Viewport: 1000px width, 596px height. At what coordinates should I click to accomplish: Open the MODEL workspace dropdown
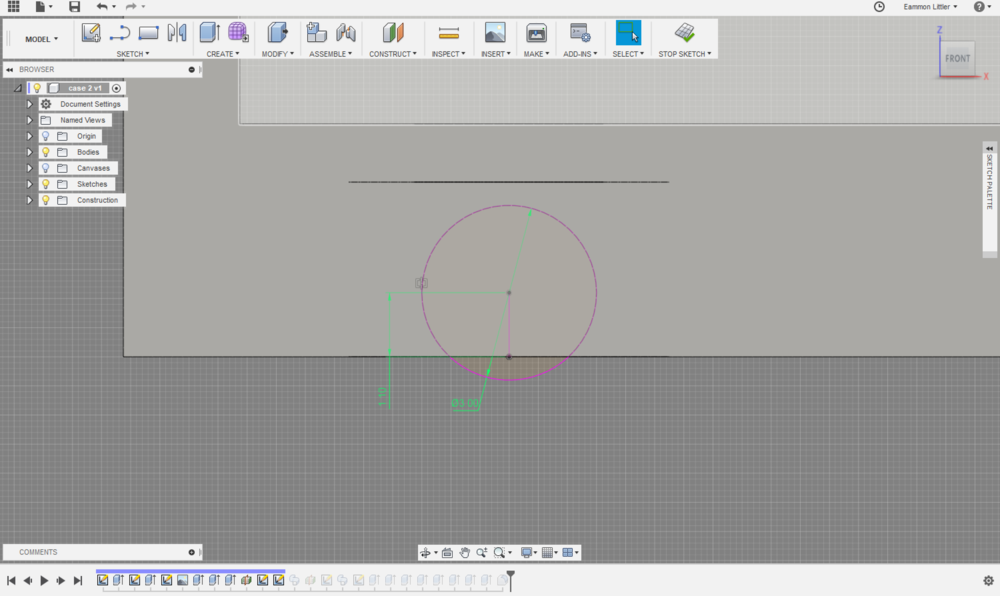41,39
